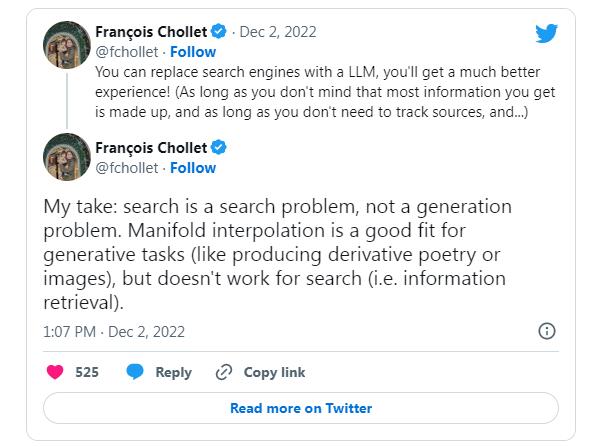
Task: Click the François Chollet name in second tweet
Action: (x=151, y=148)
